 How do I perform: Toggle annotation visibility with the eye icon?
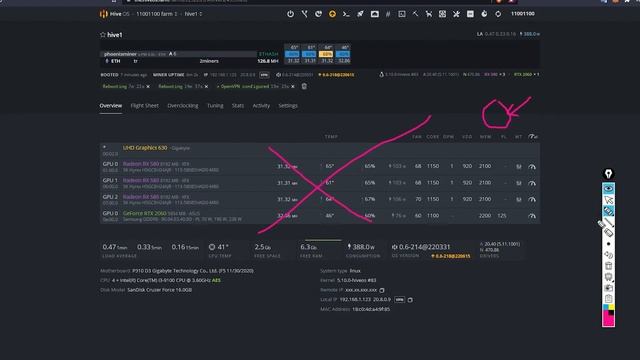coord(608,189)
